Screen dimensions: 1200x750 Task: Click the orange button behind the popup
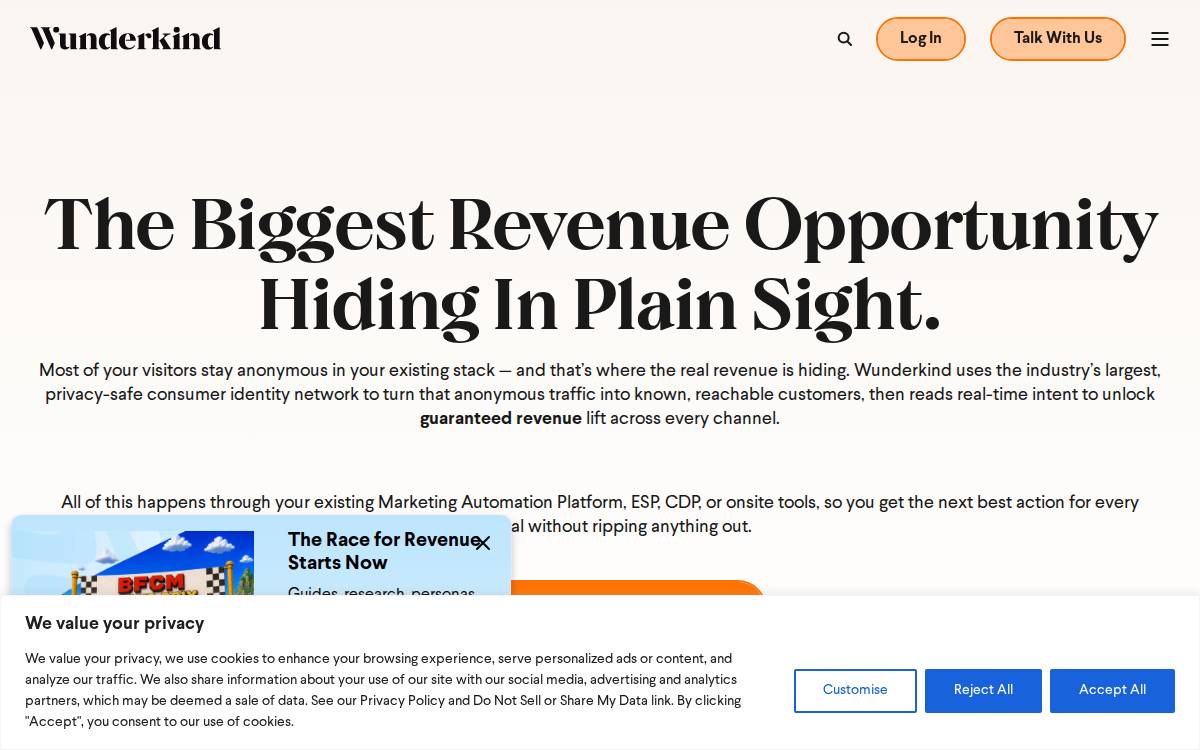[x=638, y=588]
